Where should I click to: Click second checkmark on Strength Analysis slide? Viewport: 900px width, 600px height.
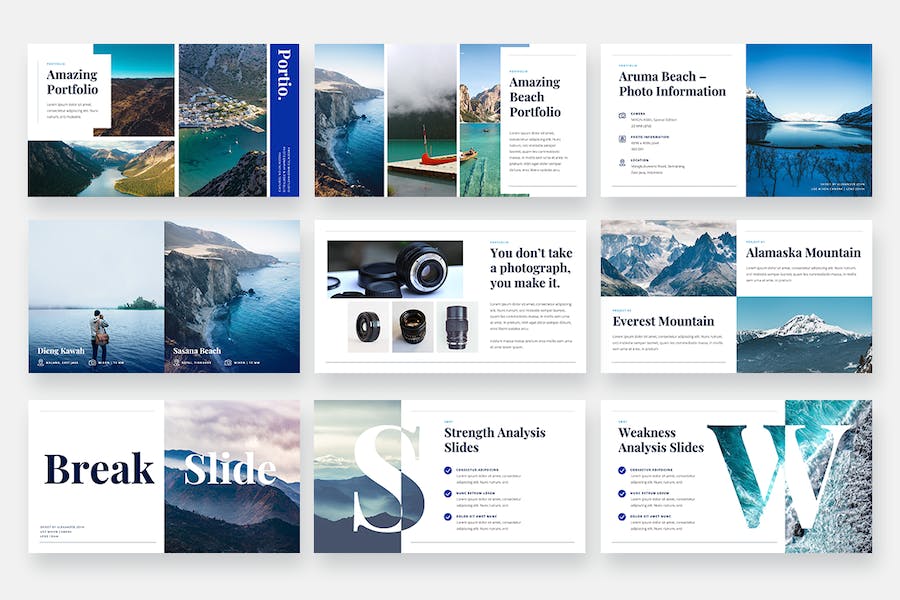(448, 493)
